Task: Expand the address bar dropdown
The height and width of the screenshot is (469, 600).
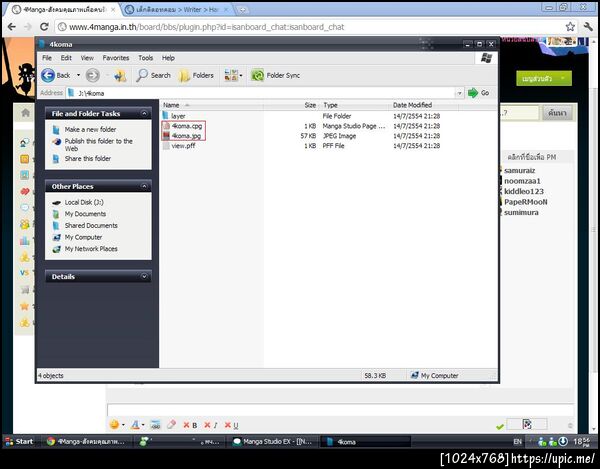Action: click(x=459, y=93)
